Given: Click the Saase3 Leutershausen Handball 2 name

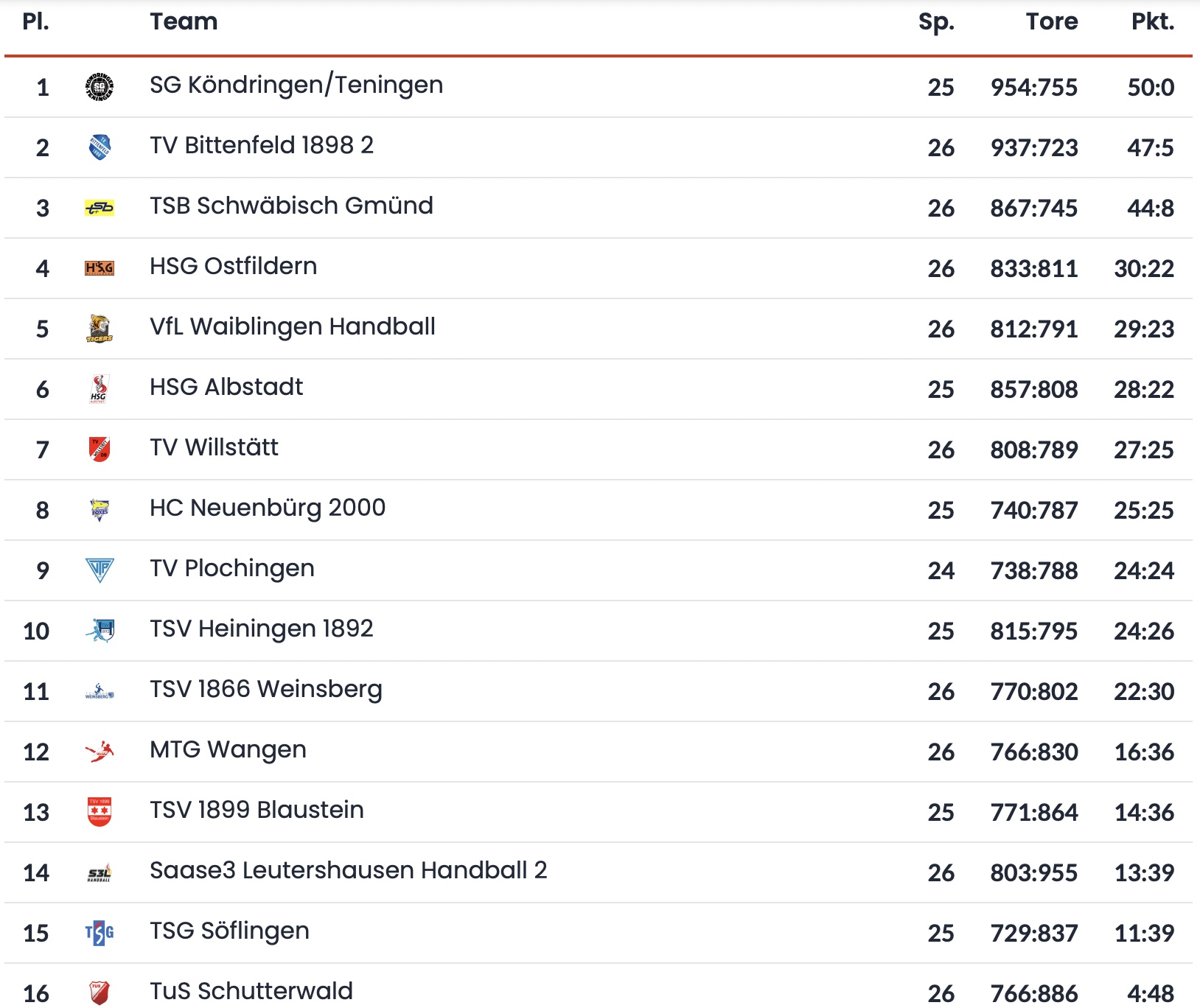Looking at the screenshot, I should (x=349, y=871).
